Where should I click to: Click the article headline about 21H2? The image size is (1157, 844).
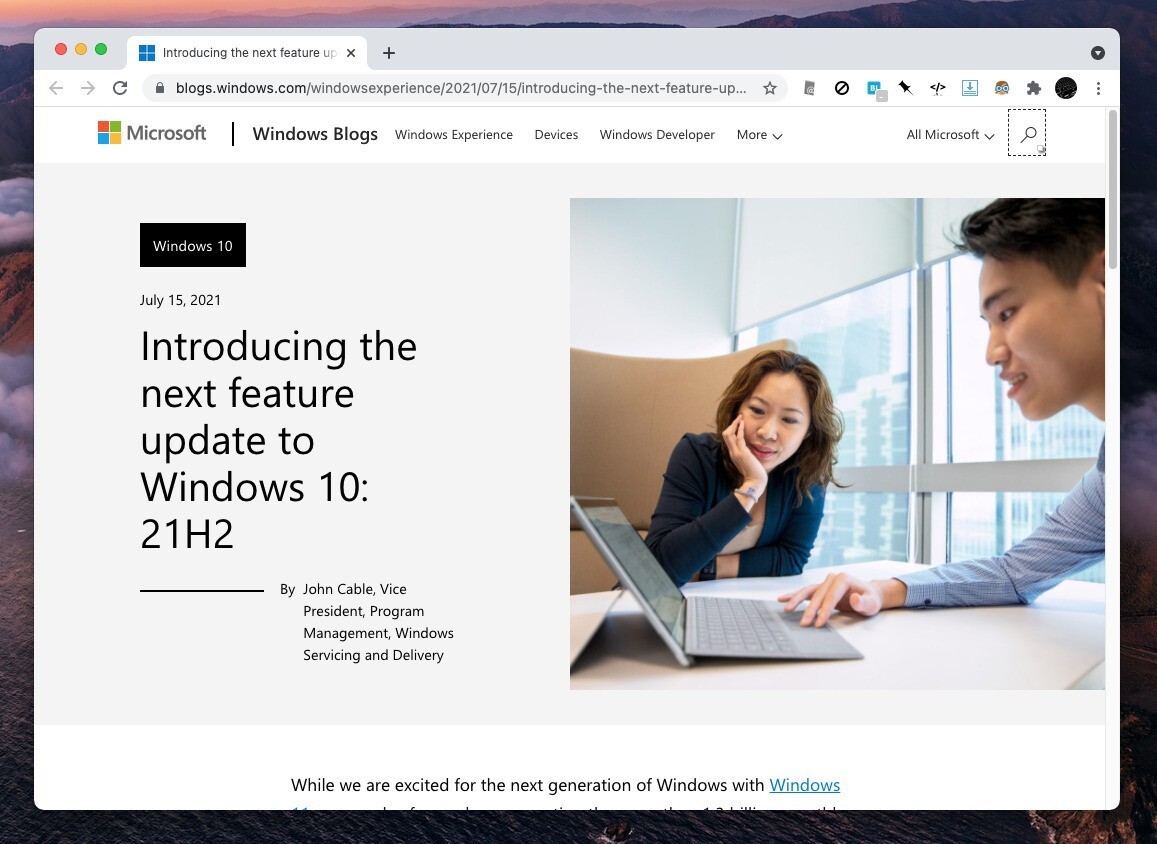(x=278, y=440)
